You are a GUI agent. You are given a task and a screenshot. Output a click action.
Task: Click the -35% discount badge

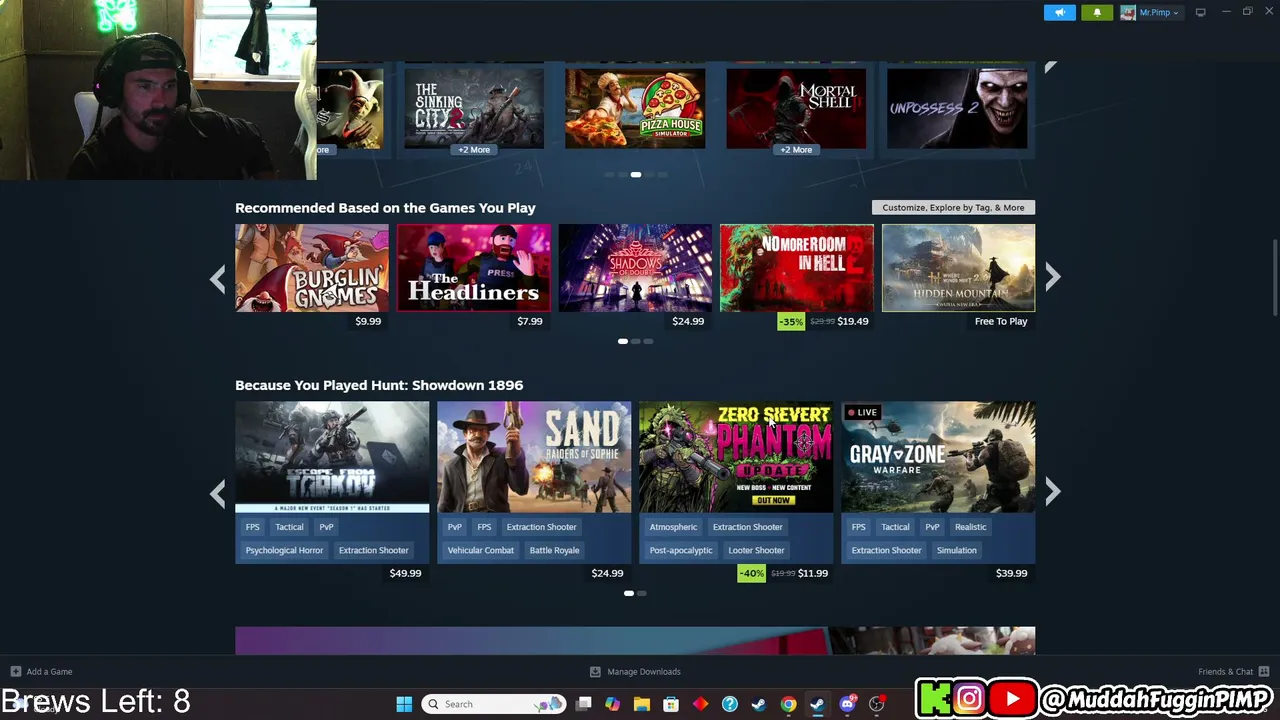(791, 321)
